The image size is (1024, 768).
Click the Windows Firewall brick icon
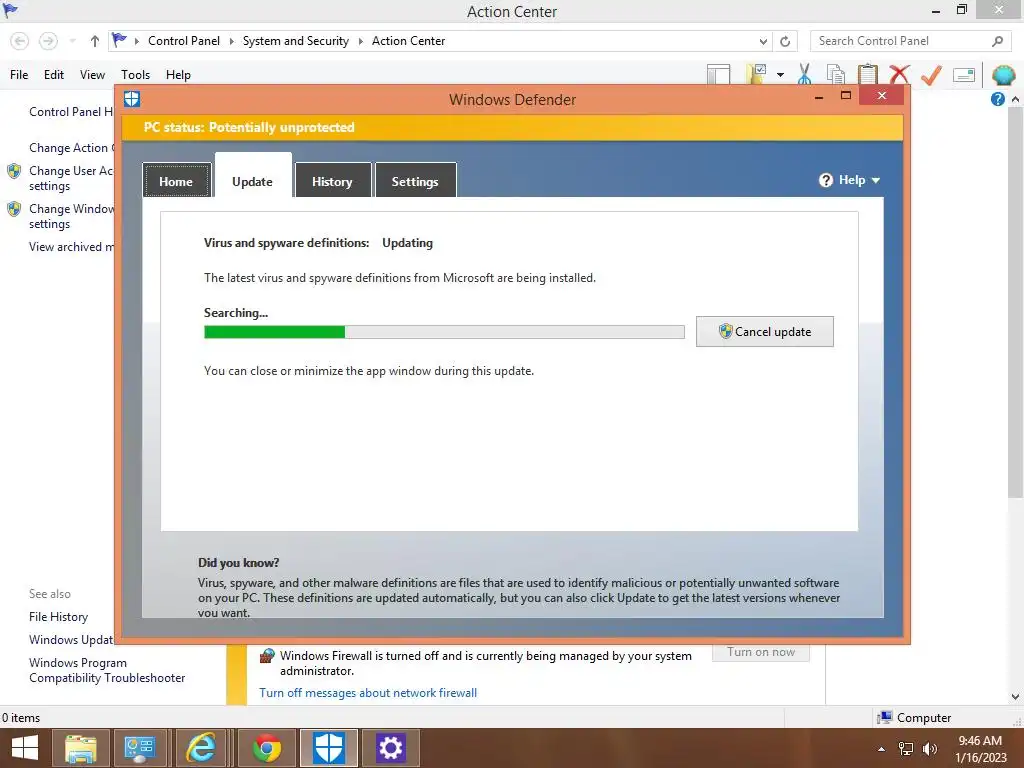[x=266, y=656]
